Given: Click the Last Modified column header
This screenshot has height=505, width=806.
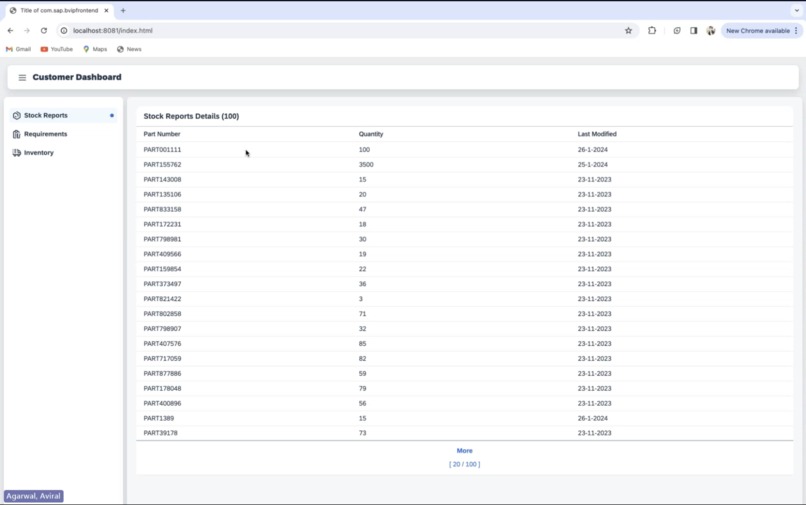Looking at the screenshot, I should (597, 134).
